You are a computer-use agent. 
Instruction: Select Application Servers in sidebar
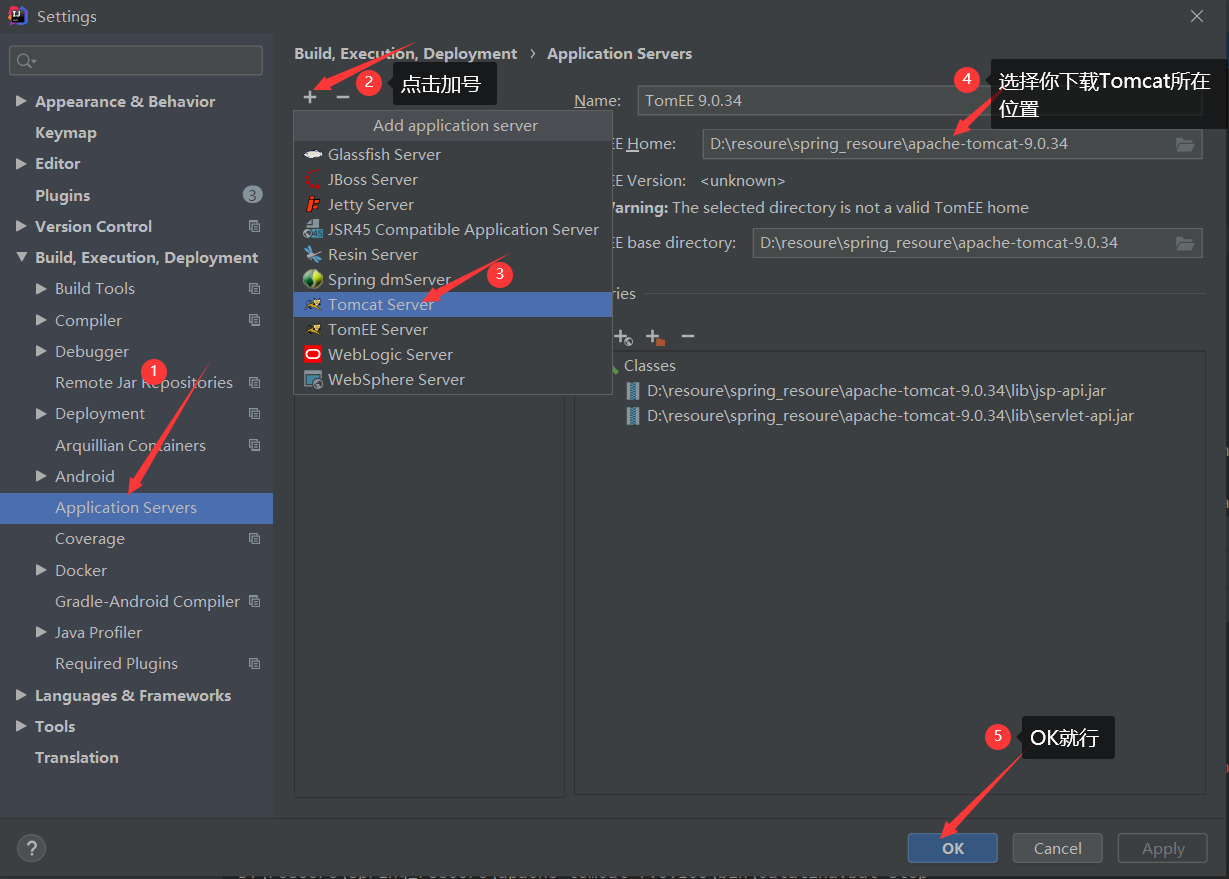[x=136, y=508]
